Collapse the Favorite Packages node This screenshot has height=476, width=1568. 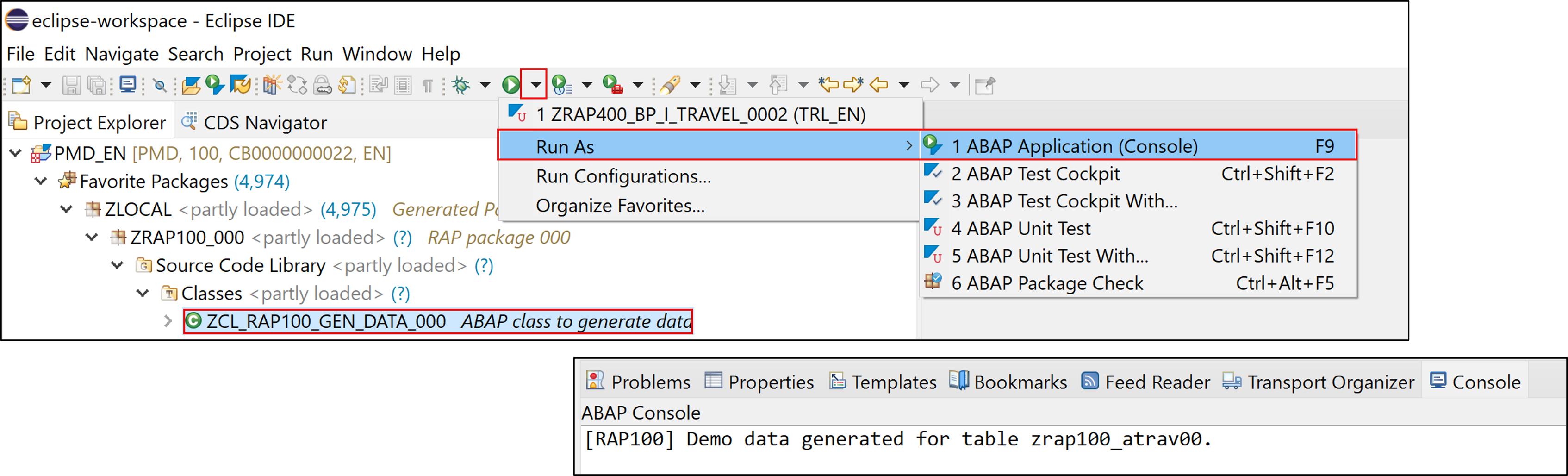(x=41, y=181)
